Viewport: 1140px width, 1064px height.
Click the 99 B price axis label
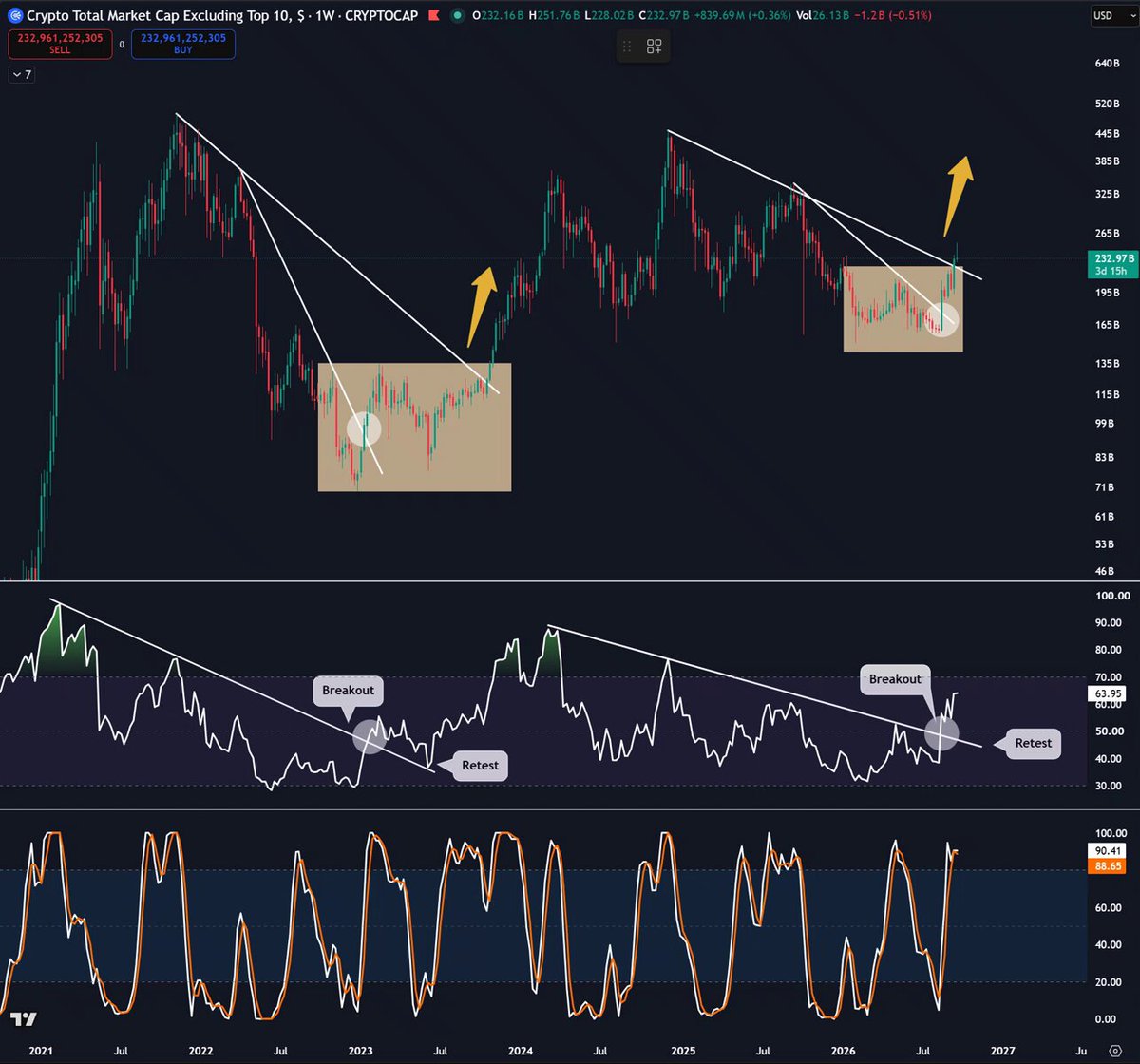pyautogui.click(x=1107, y=424)
